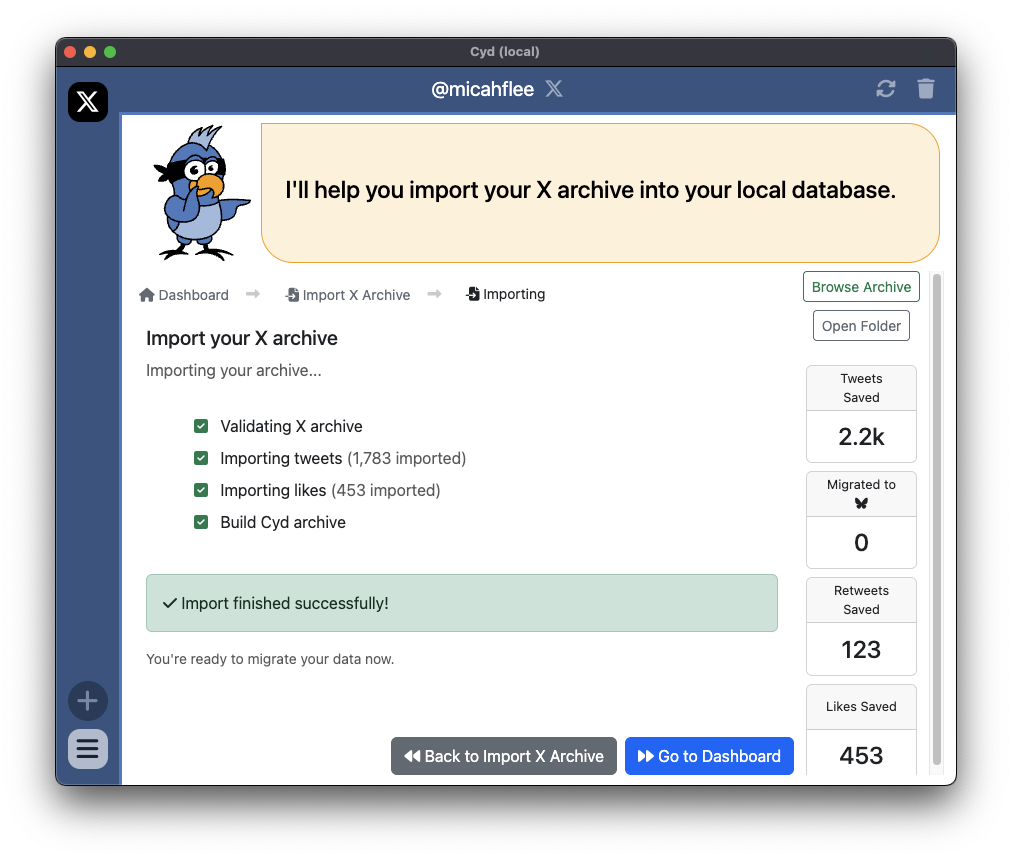Go to Dashboard breadcrumb link
Screen dimensions: 1012x859
pyautogui.click(x=184, y=295)
